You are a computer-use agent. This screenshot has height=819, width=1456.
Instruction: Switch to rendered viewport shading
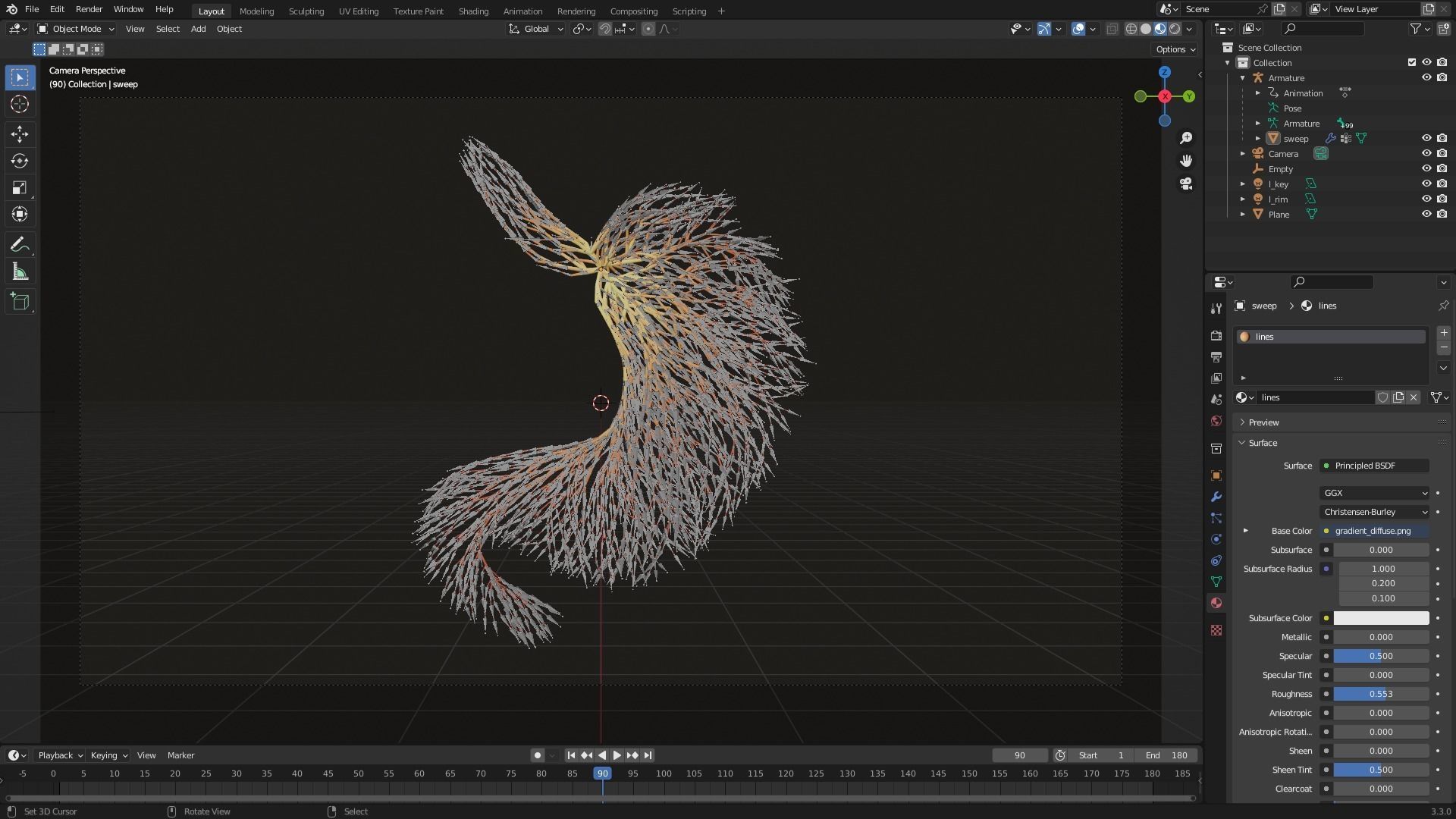coord(1175,29)
